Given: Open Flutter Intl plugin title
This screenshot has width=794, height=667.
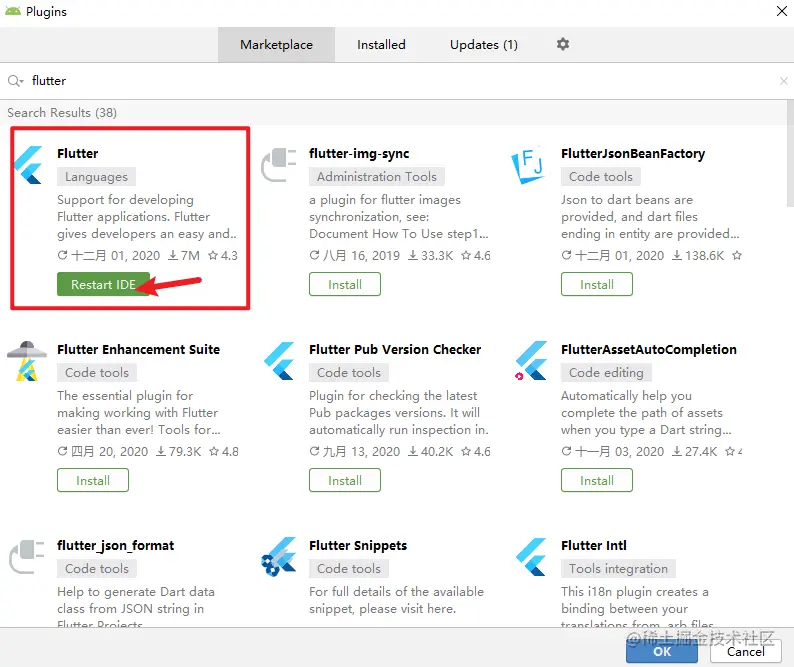Looking at the screenshot, I should [593, 545].
